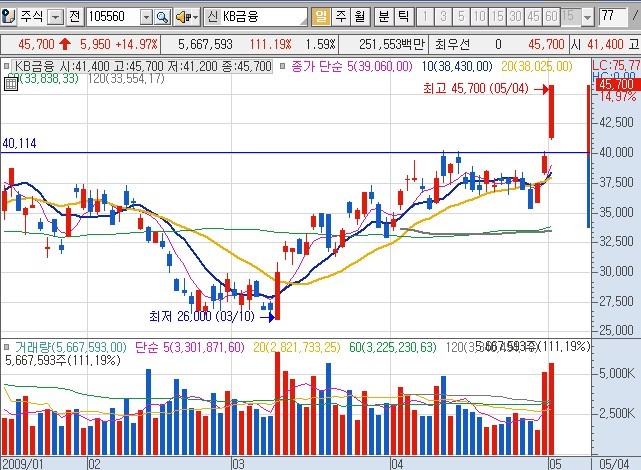
Task: Click the 42,500 price axis label
Action: [x=616, y=122]
